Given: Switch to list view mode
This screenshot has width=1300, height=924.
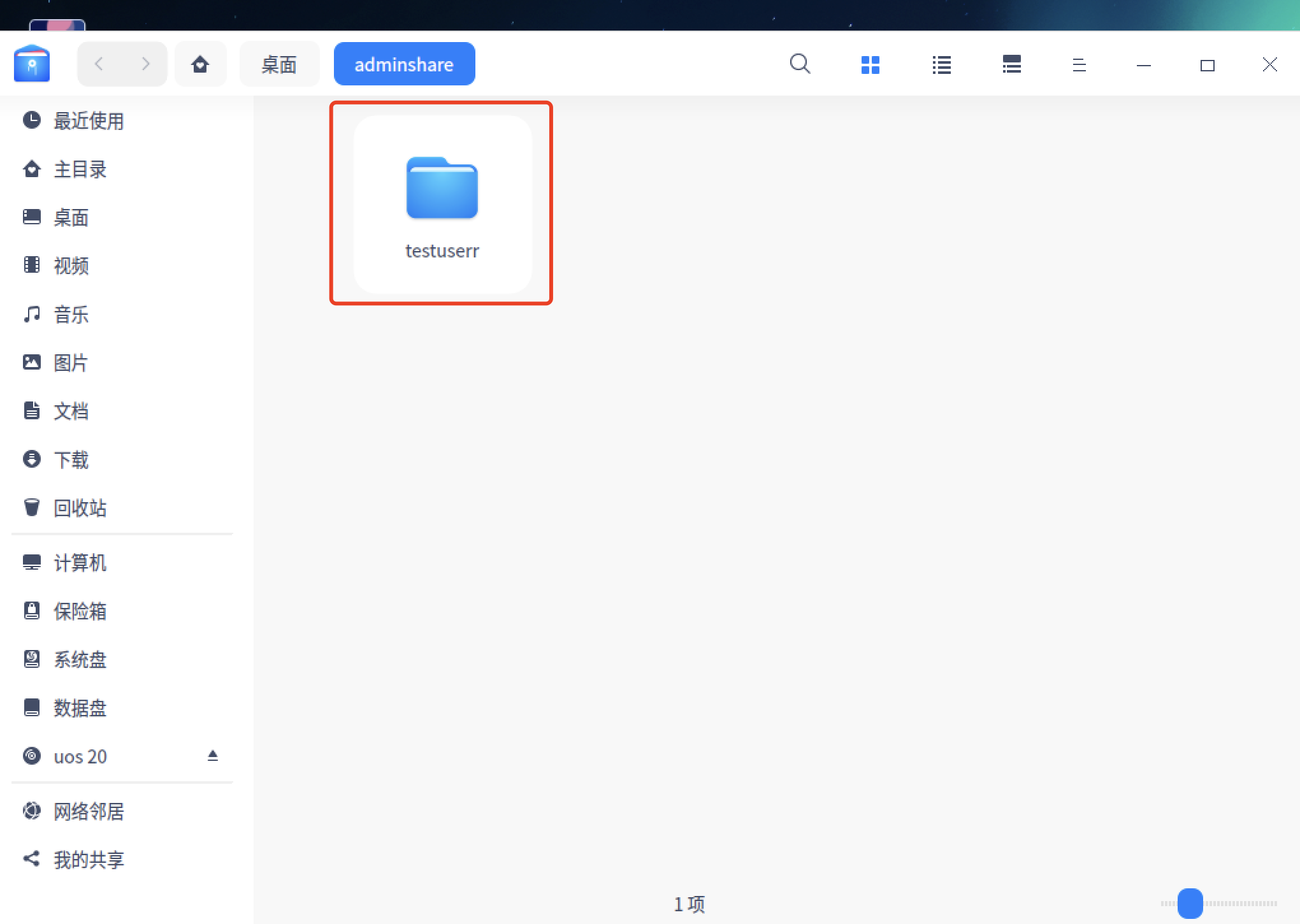Looking at the screenshot, I should pyautogui.click(x=941, y=64).
